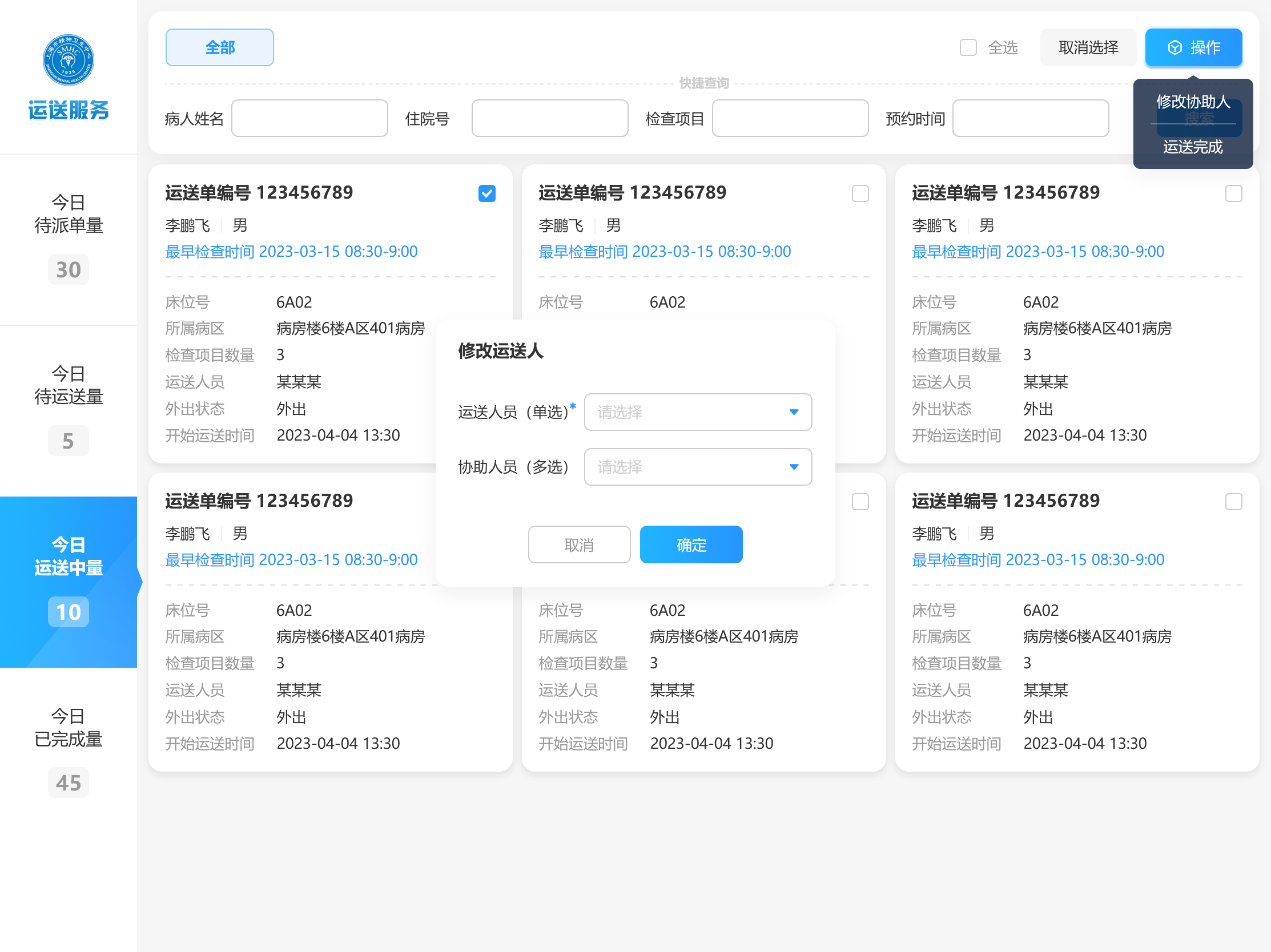Open the 运送人员（单选）dropdown

point(698,412)
